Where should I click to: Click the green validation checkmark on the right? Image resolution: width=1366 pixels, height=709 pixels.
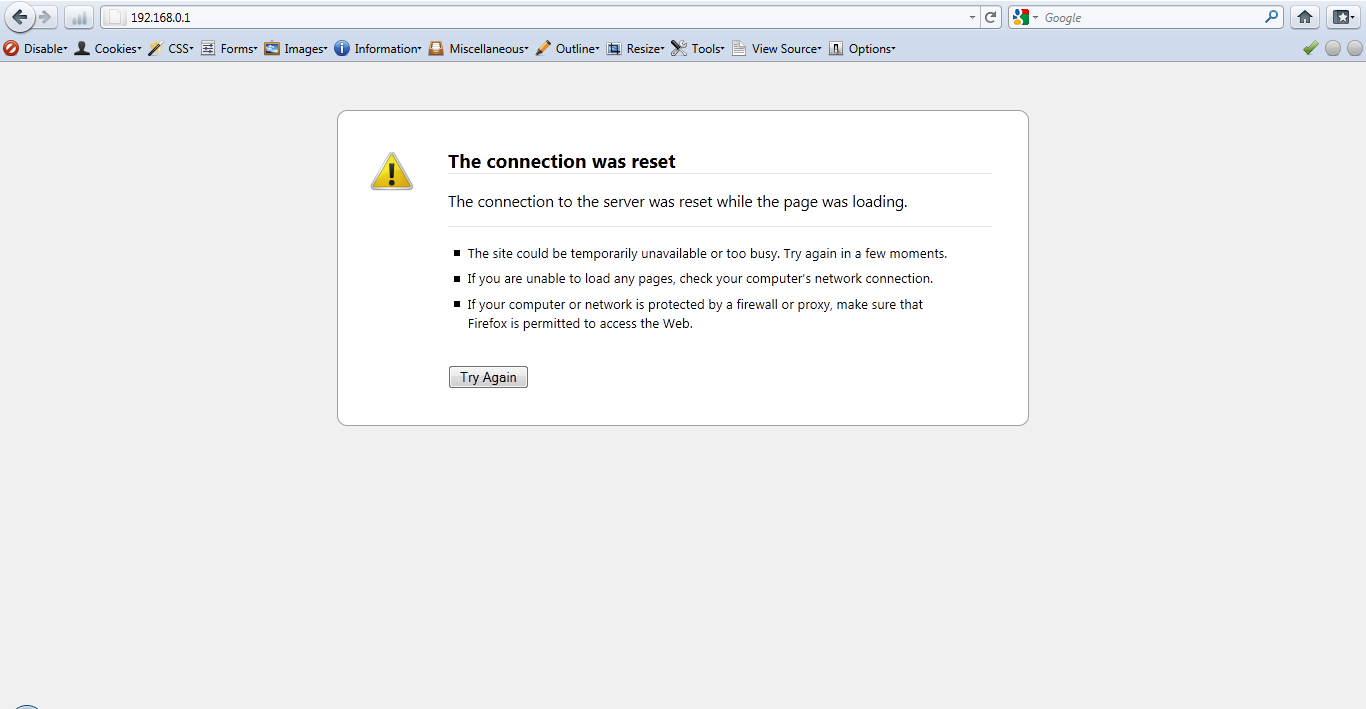coord(1311,48)
